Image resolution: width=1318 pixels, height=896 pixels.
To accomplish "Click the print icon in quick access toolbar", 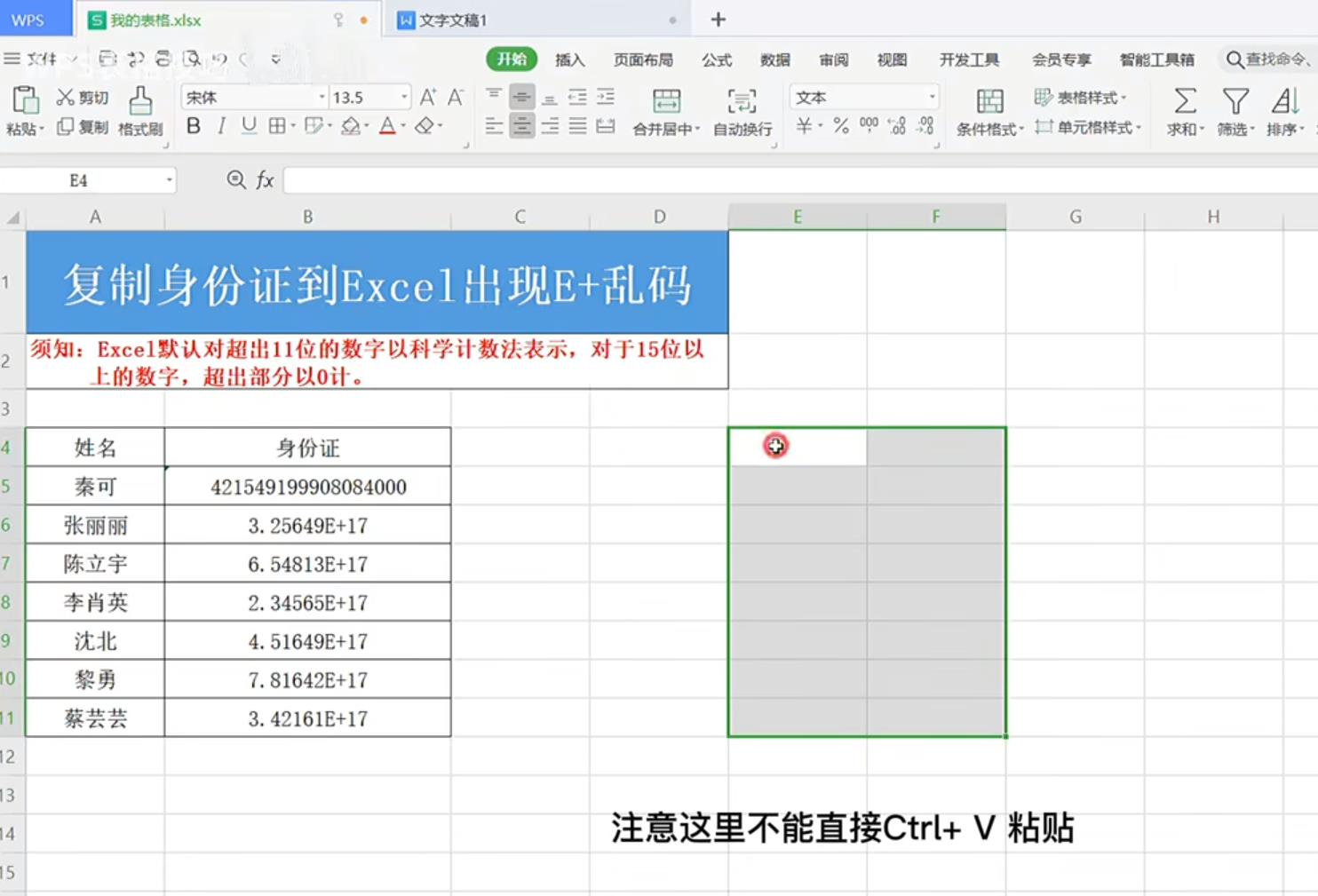I will point(163,59).
